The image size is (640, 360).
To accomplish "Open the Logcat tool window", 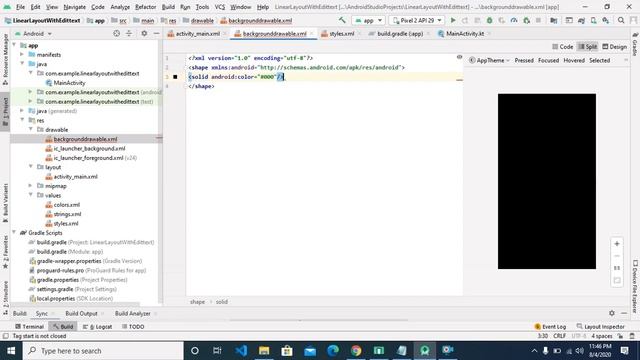I will (98, 327).
